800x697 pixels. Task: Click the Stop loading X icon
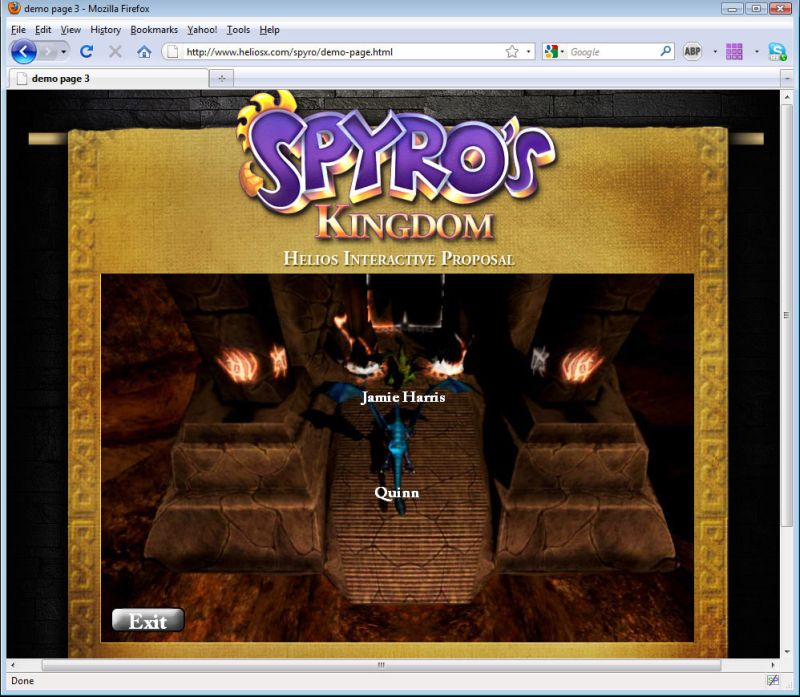115,52
